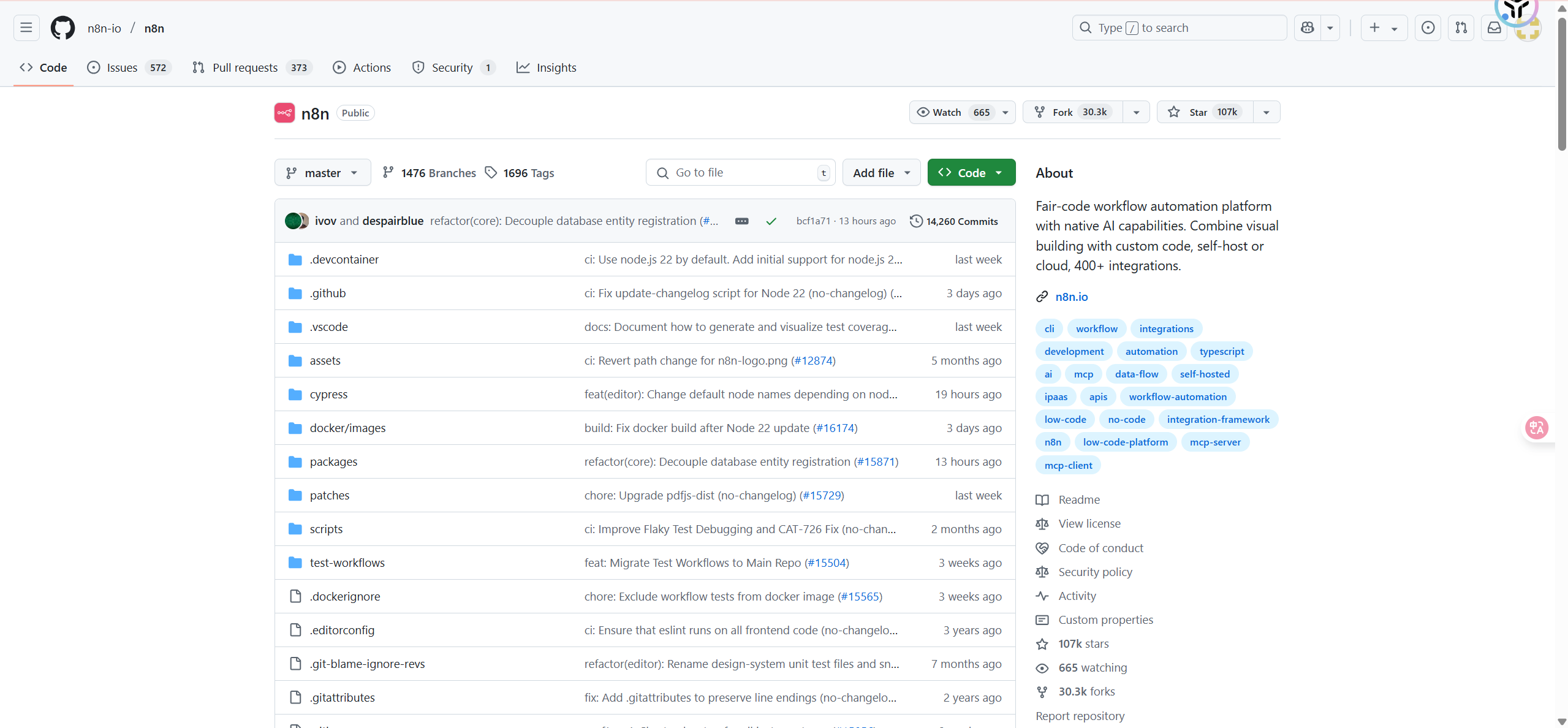Switch to the Code tab
The image size is (1568, 728).
44,67
